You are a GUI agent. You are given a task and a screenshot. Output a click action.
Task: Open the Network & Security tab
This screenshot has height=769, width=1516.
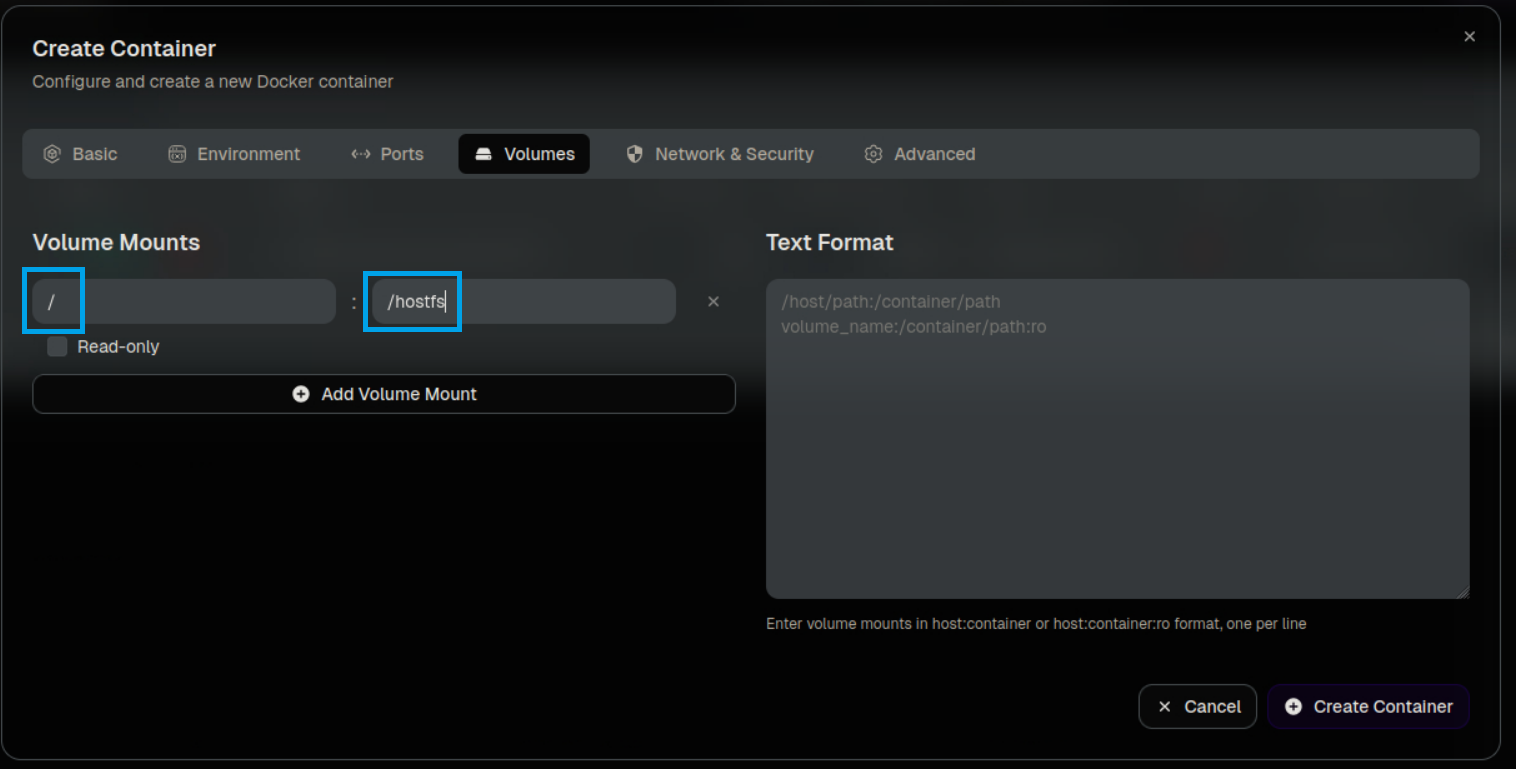(x=720, y=154)
